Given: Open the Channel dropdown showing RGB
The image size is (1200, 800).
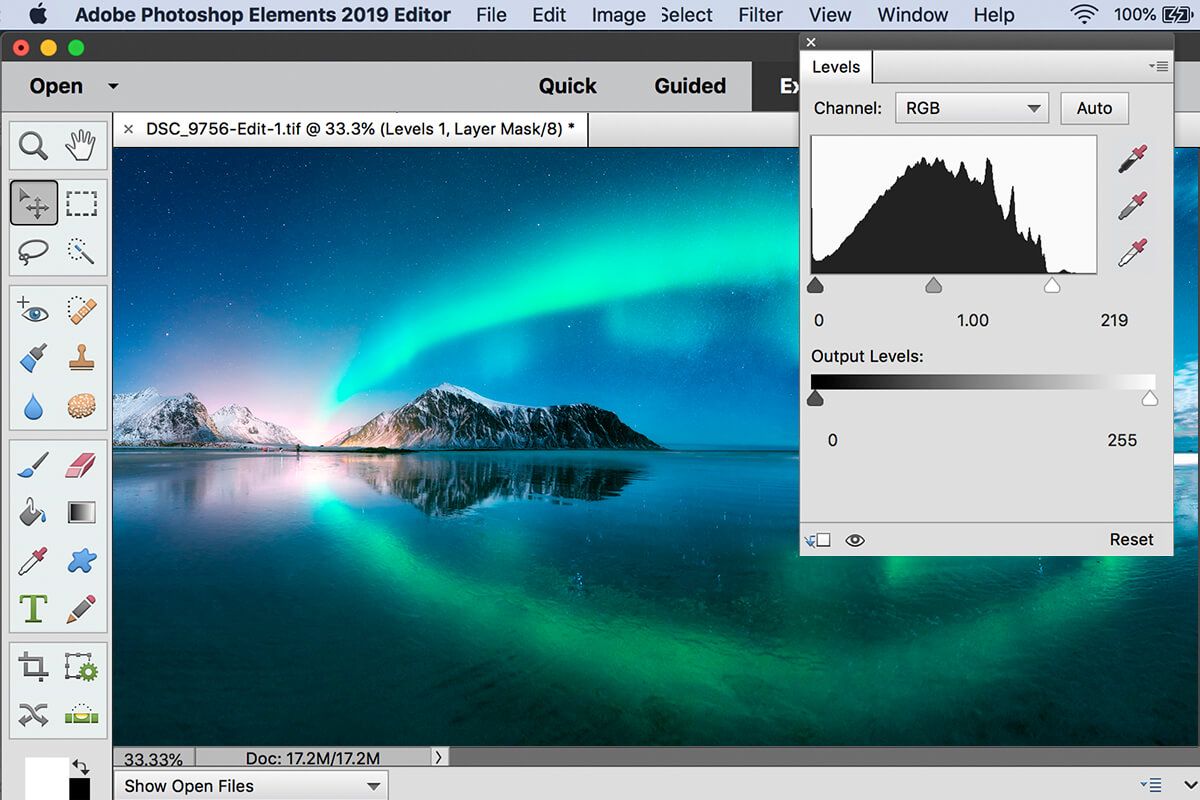Looking at the screenshot, I should [x=970, y=108].
